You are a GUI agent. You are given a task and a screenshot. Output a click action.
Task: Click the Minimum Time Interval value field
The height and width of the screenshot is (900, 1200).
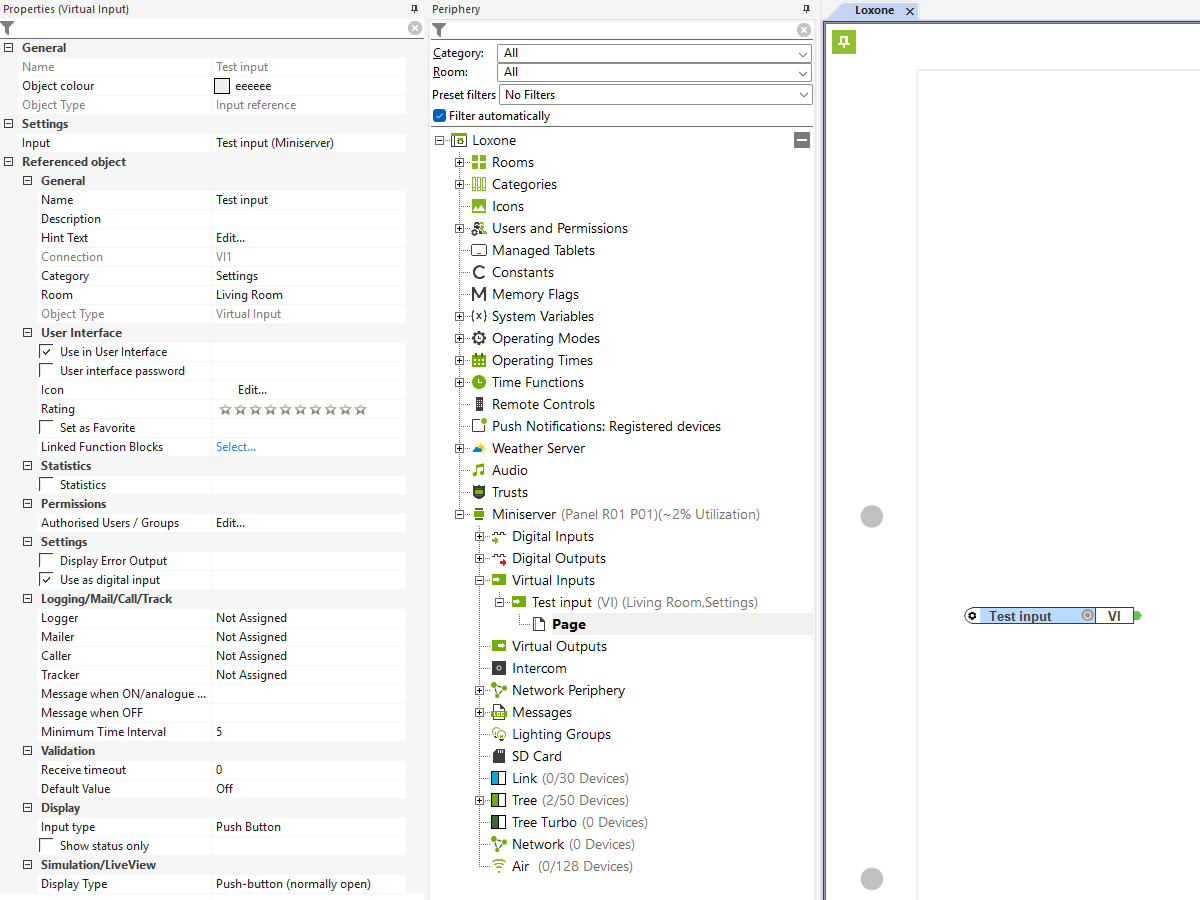click(308, 732)
